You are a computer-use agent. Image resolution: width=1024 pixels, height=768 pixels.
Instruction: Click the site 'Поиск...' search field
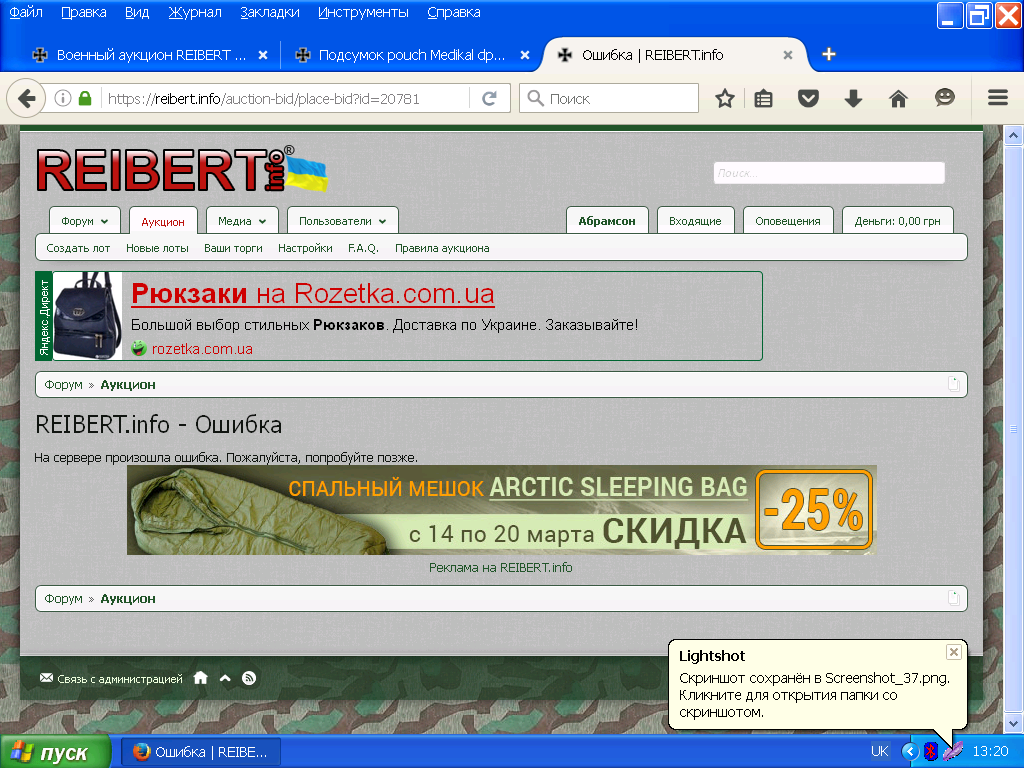[829, 173]
